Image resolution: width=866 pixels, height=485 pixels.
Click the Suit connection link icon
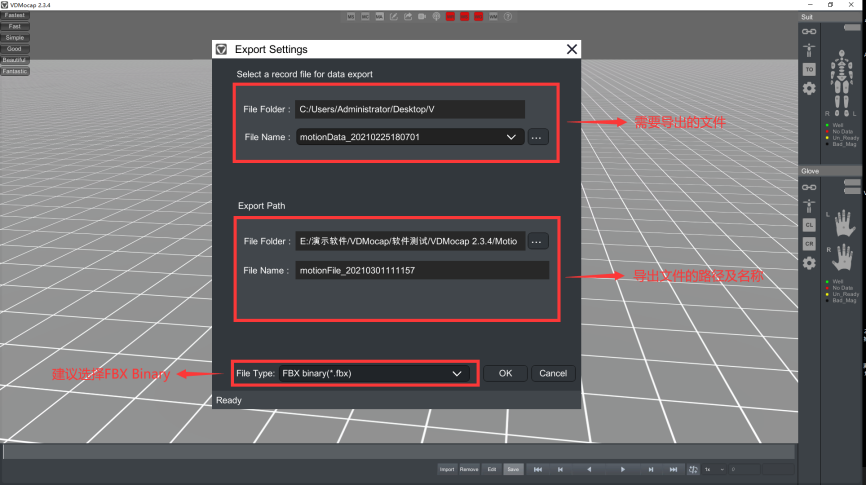[809, 31]
